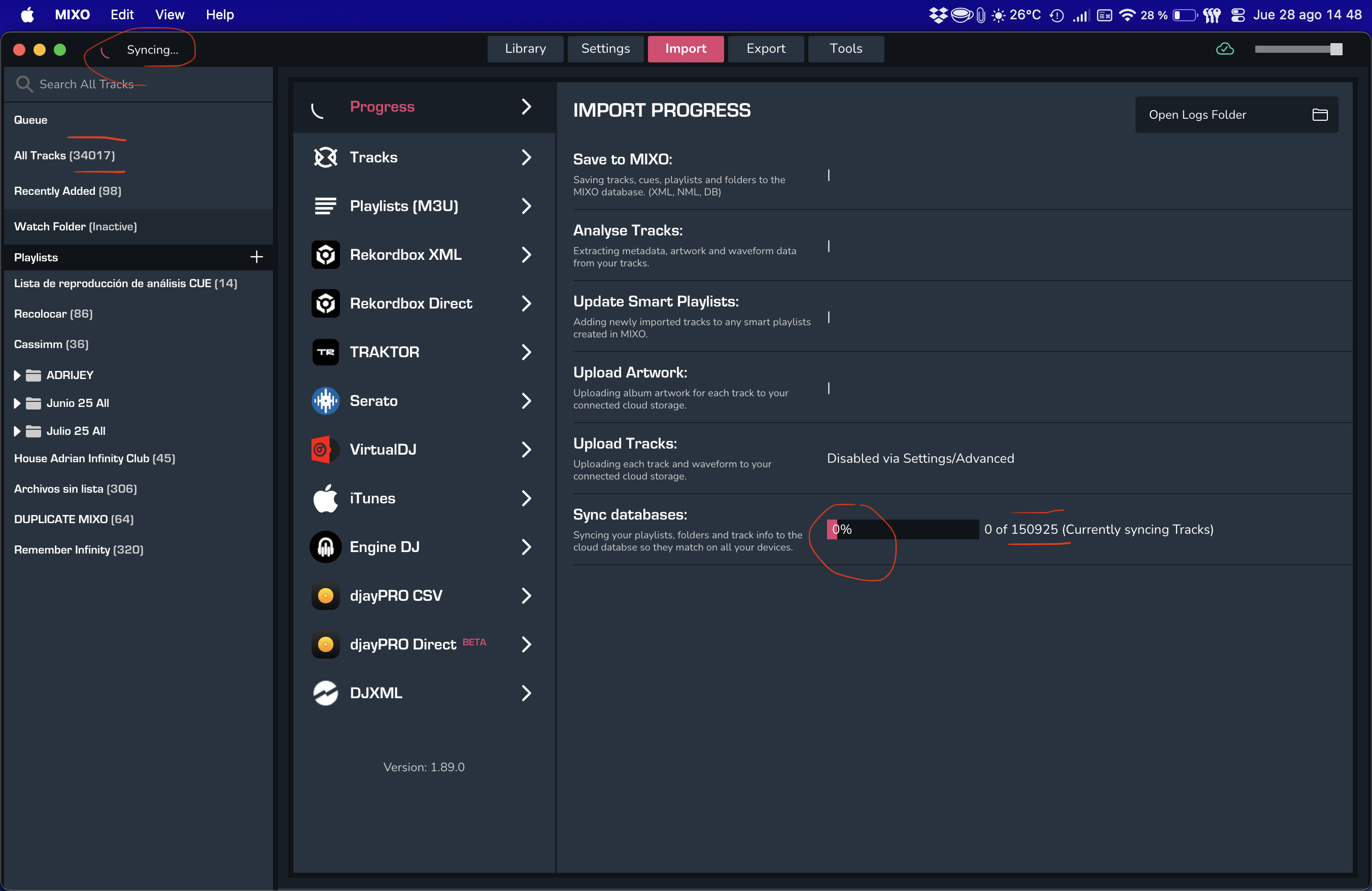The height and width of the screenshot is (891, 1372).
Task: Click the Serato waveform icon
Action: [x=325, y=400]
